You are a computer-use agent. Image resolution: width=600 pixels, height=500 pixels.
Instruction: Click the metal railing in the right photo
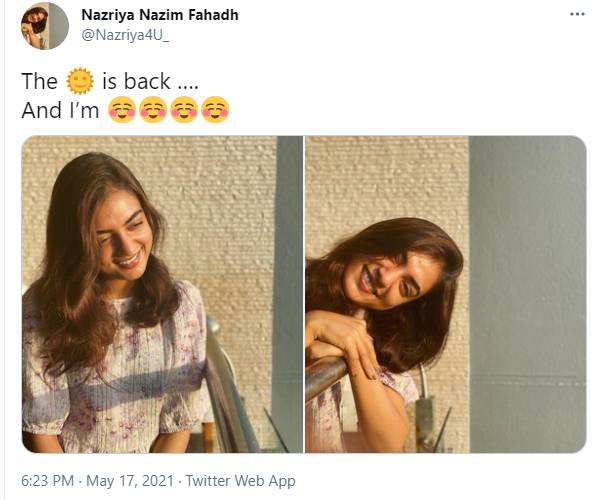(x=325, y=377)
